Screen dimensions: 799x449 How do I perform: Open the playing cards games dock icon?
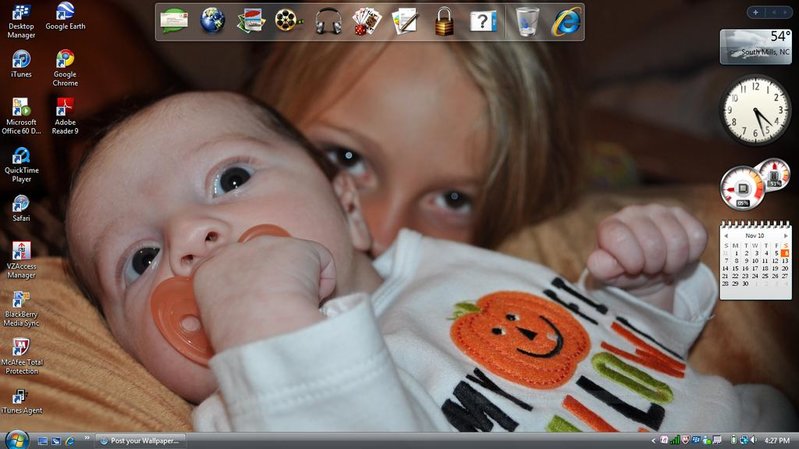[367, 21]
